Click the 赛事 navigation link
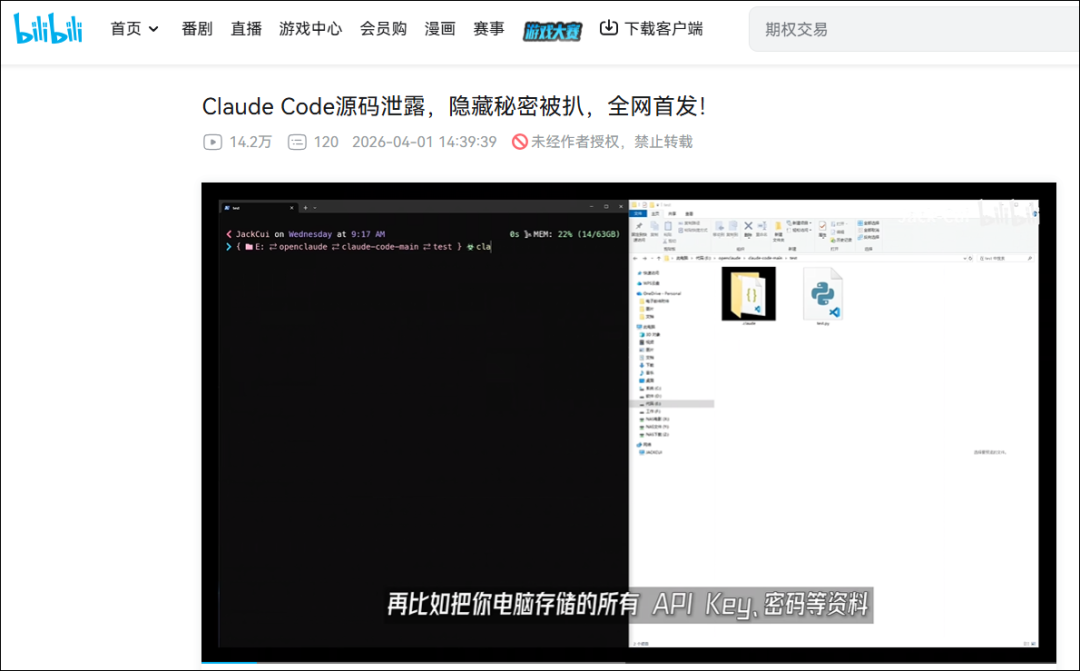The width and height of the screenshot is (1080, 671). pos(488,29)
